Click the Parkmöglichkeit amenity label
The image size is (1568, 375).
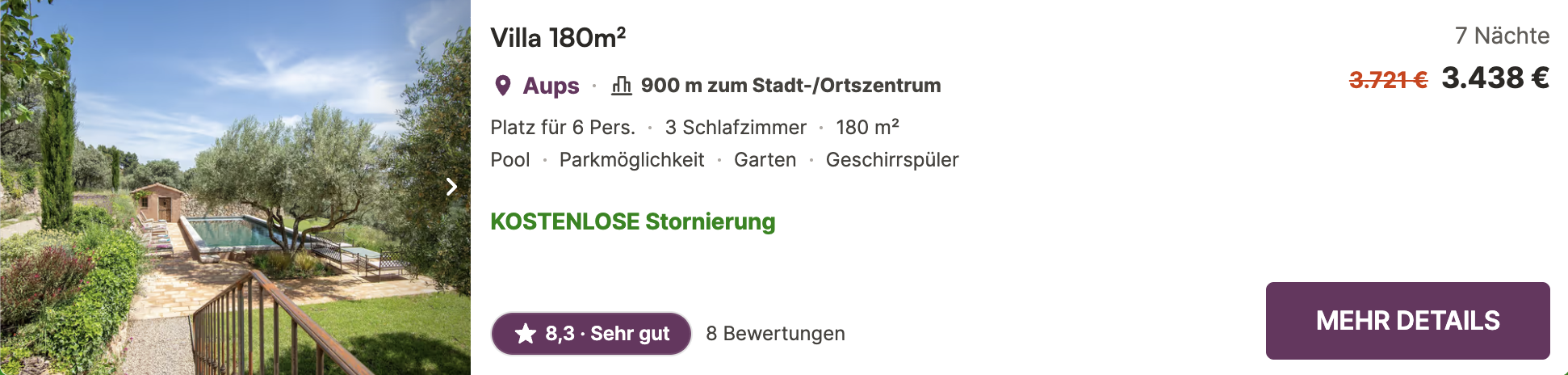pos(631,159)
